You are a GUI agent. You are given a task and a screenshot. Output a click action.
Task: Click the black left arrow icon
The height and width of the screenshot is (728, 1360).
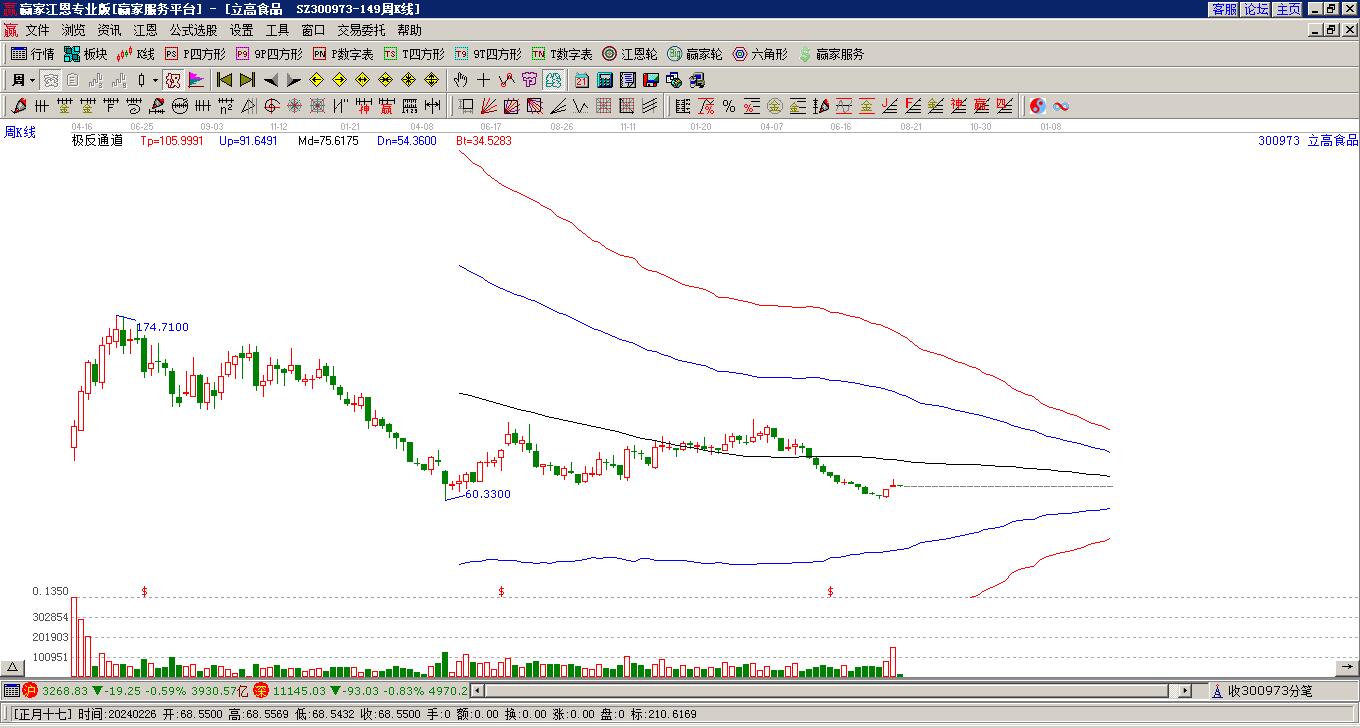pos(270,80)
